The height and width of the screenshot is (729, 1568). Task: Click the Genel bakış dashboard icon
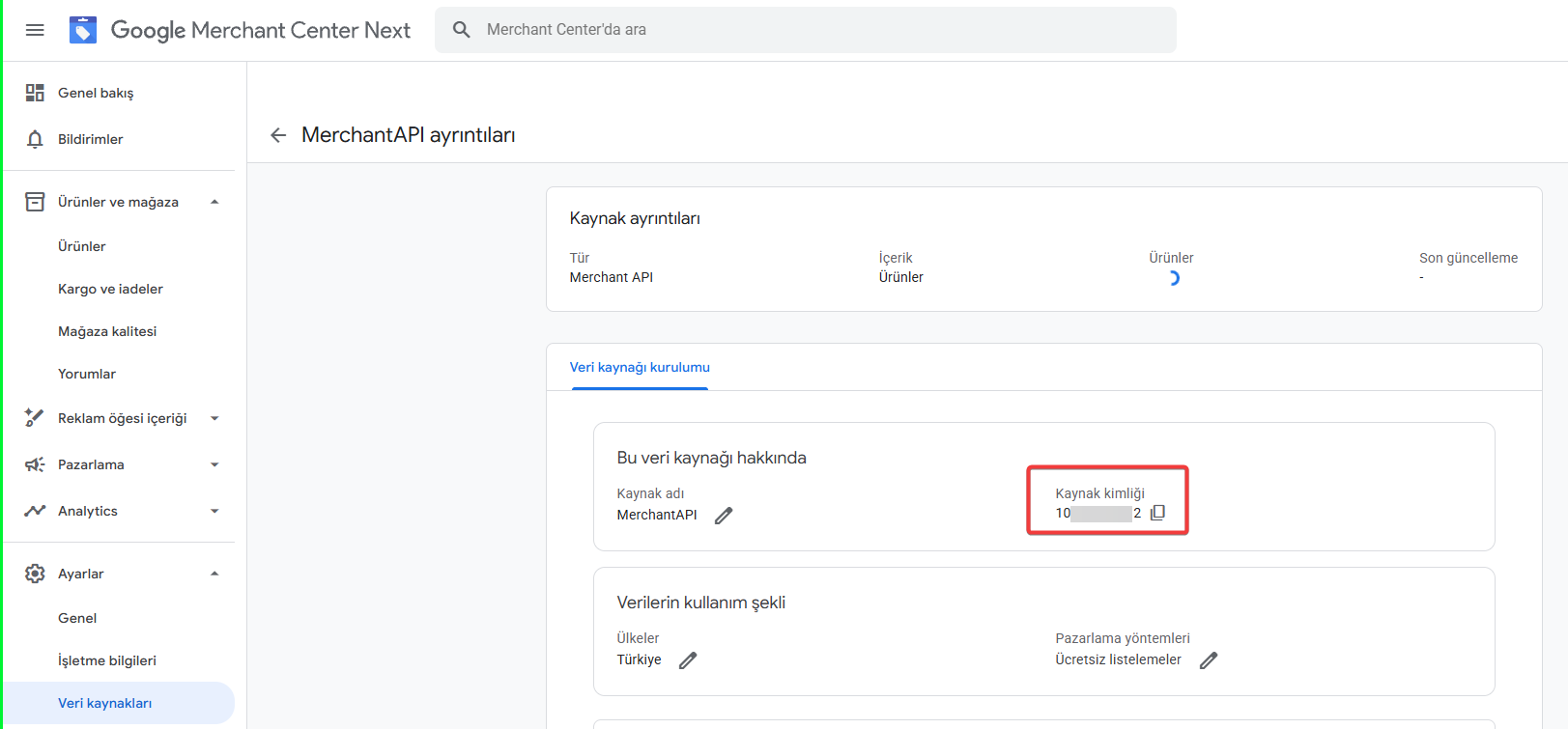click(35, 93)
